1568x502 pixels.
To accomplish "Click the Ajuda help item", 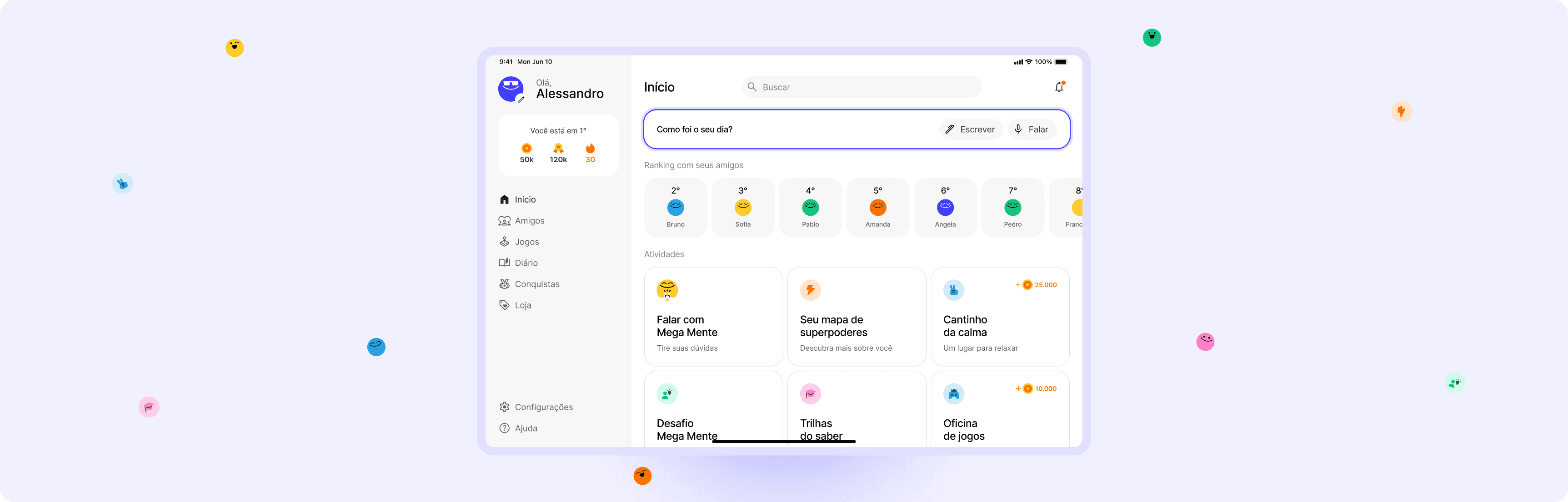I will click(x=525, y=428).
